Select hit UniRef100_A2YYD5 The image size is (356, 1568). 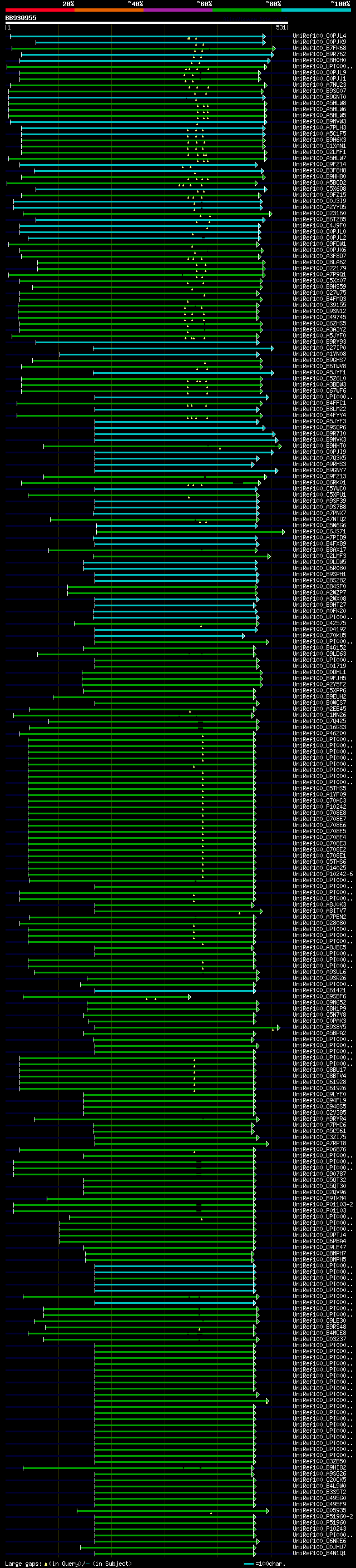point(319,207)
